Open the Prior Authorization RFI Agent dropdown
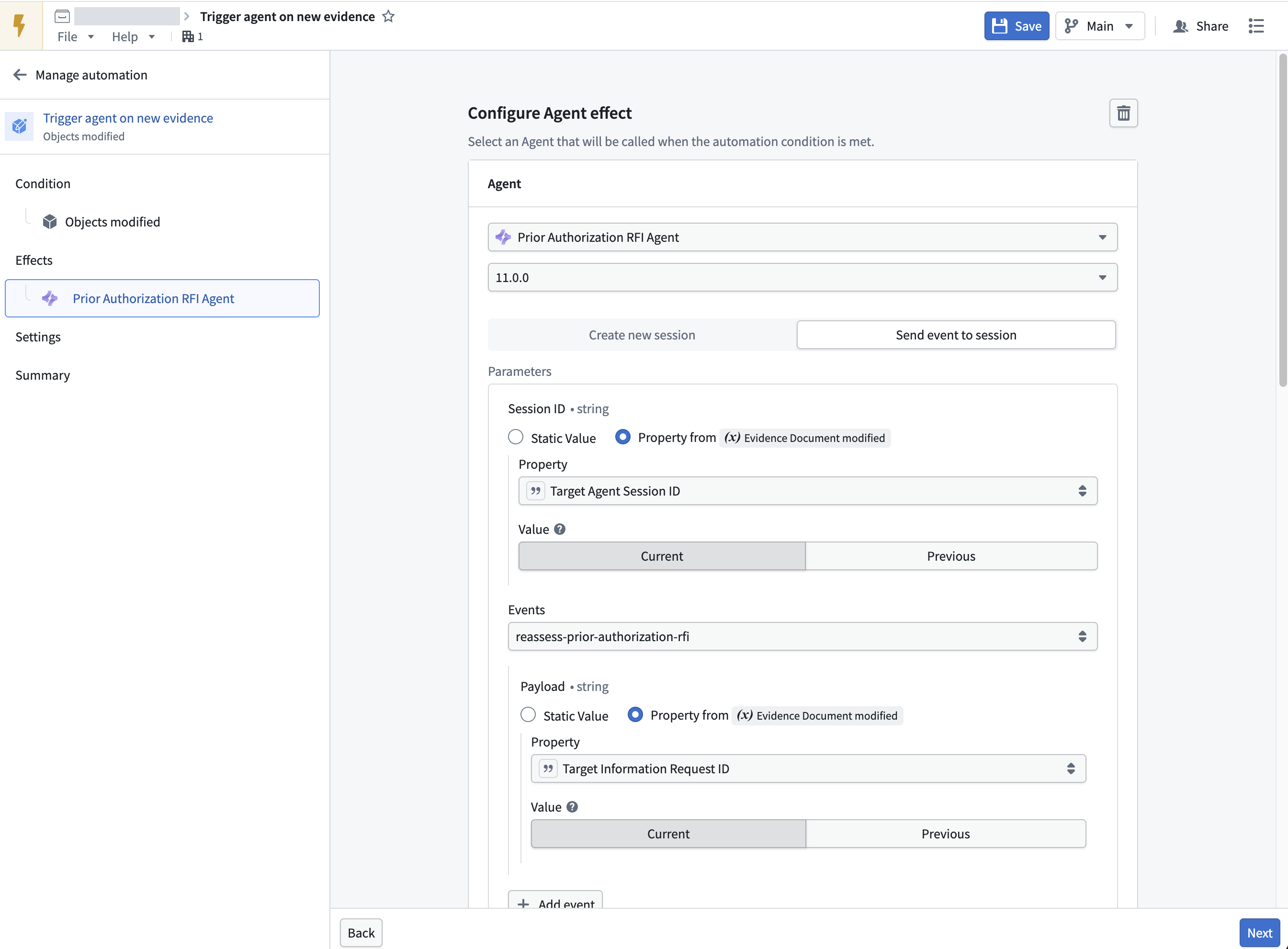 click(802, 237)
